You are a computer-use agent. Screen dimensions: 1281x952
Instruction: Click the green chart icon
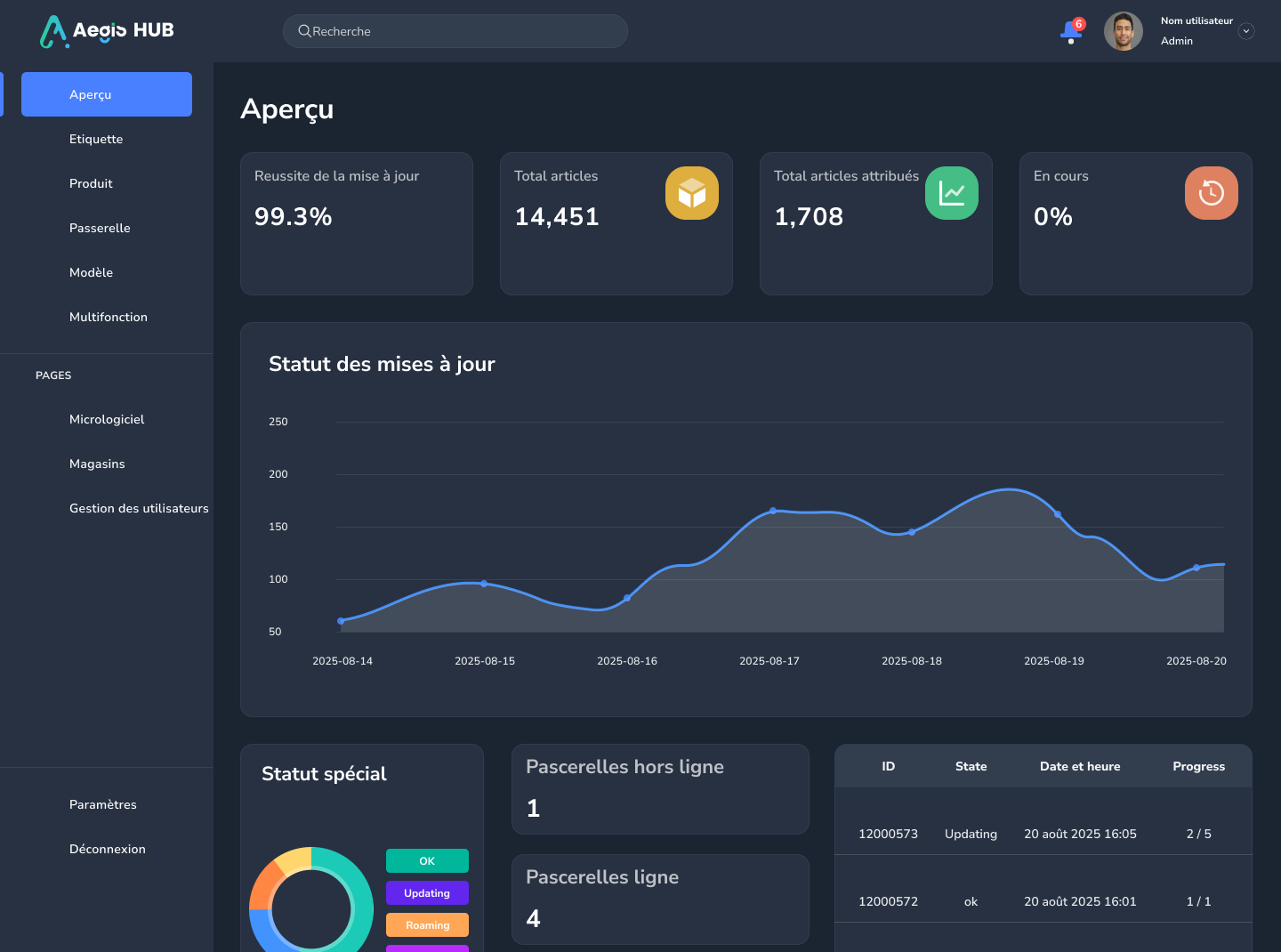coord(951,193)
